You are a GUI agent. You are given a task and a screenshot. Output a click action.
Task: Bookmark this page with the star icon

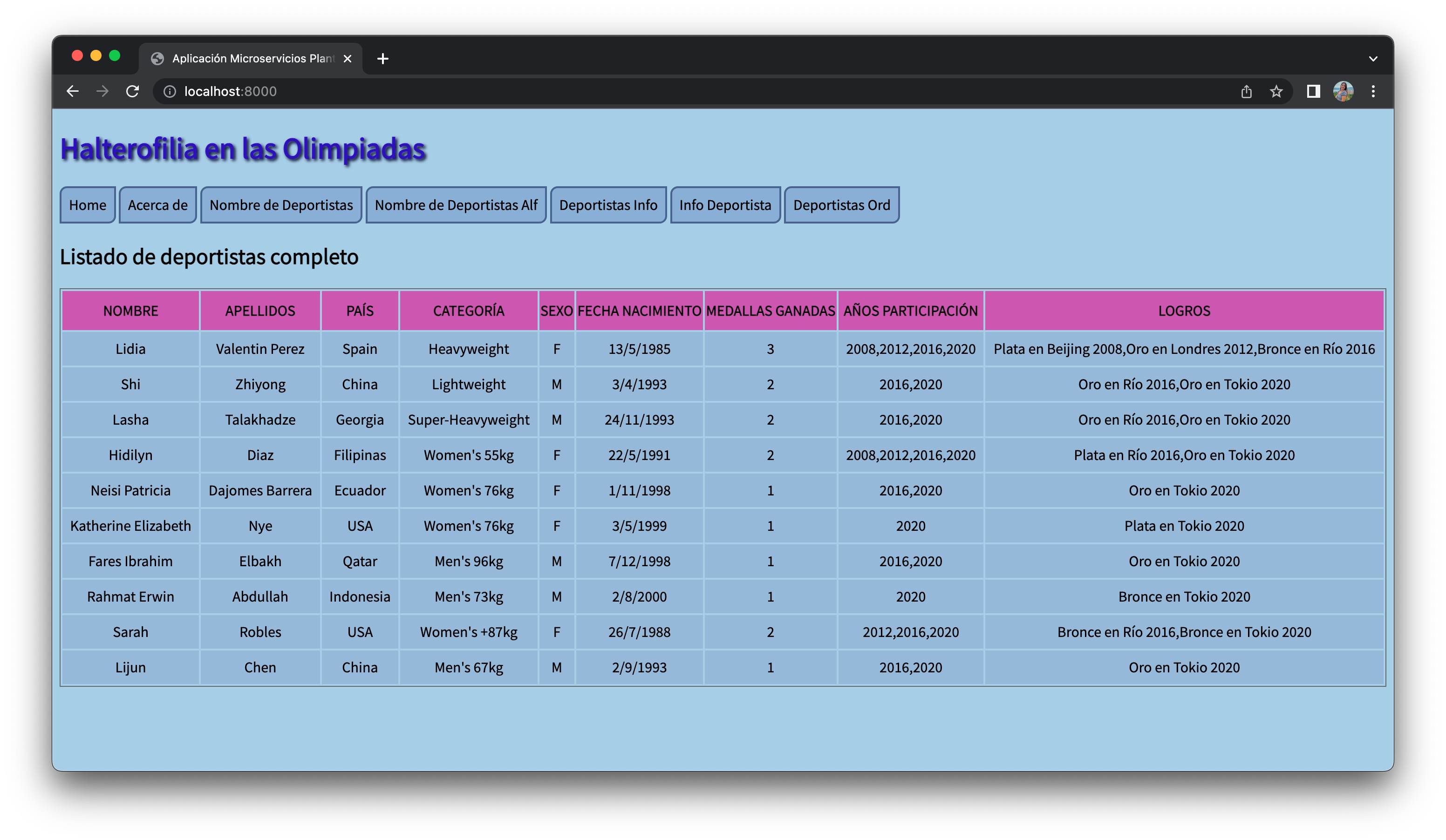click(x=1276, y=91)
